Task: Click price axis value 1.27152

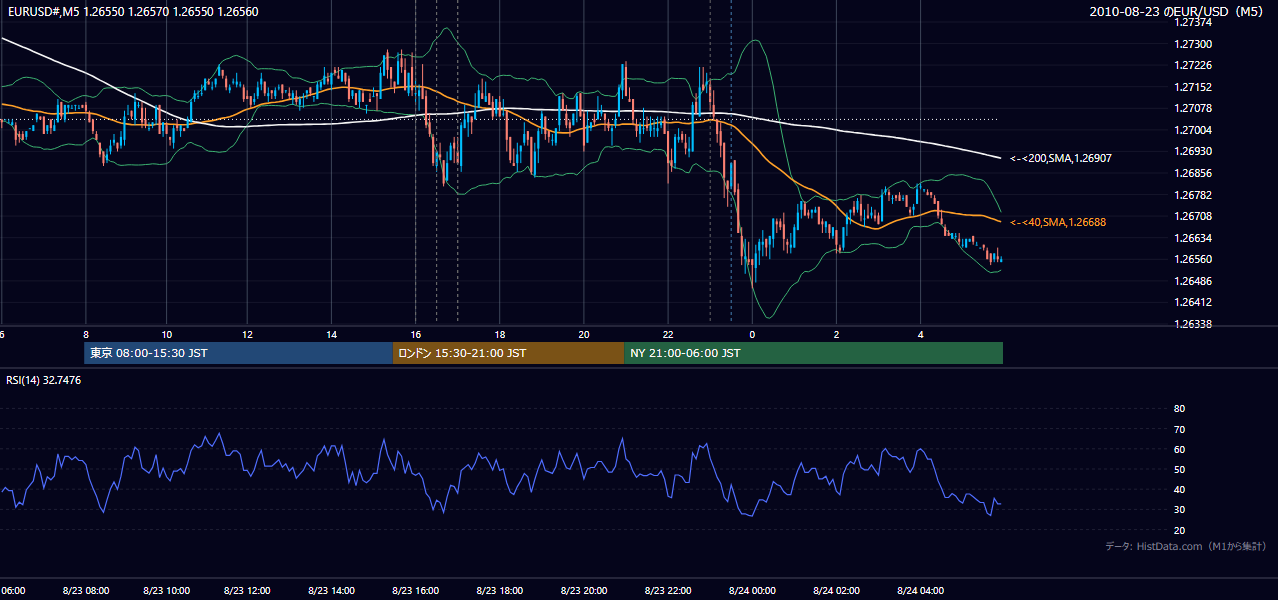Action: tap(1194, 88)
